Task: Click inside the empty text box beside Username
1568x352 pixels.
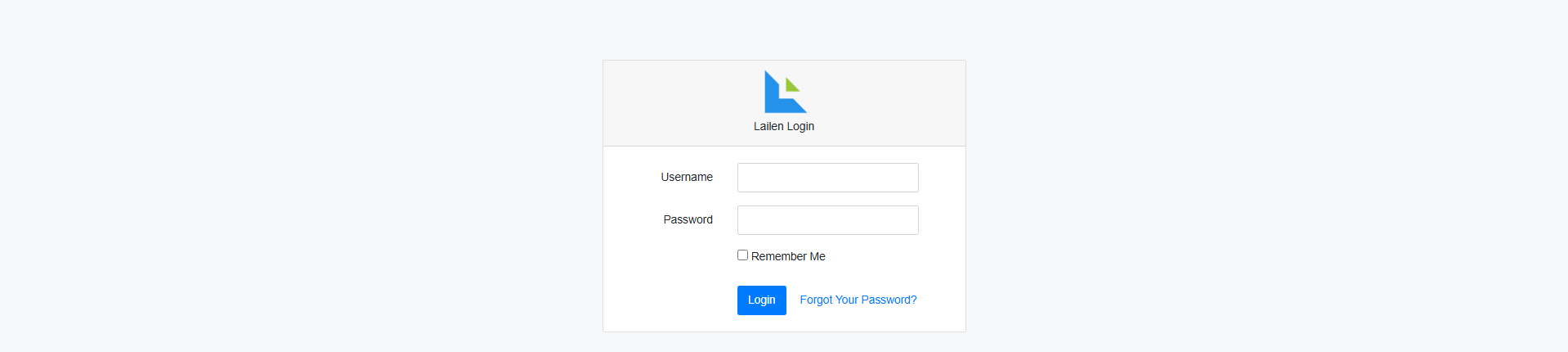Action: 827,178
